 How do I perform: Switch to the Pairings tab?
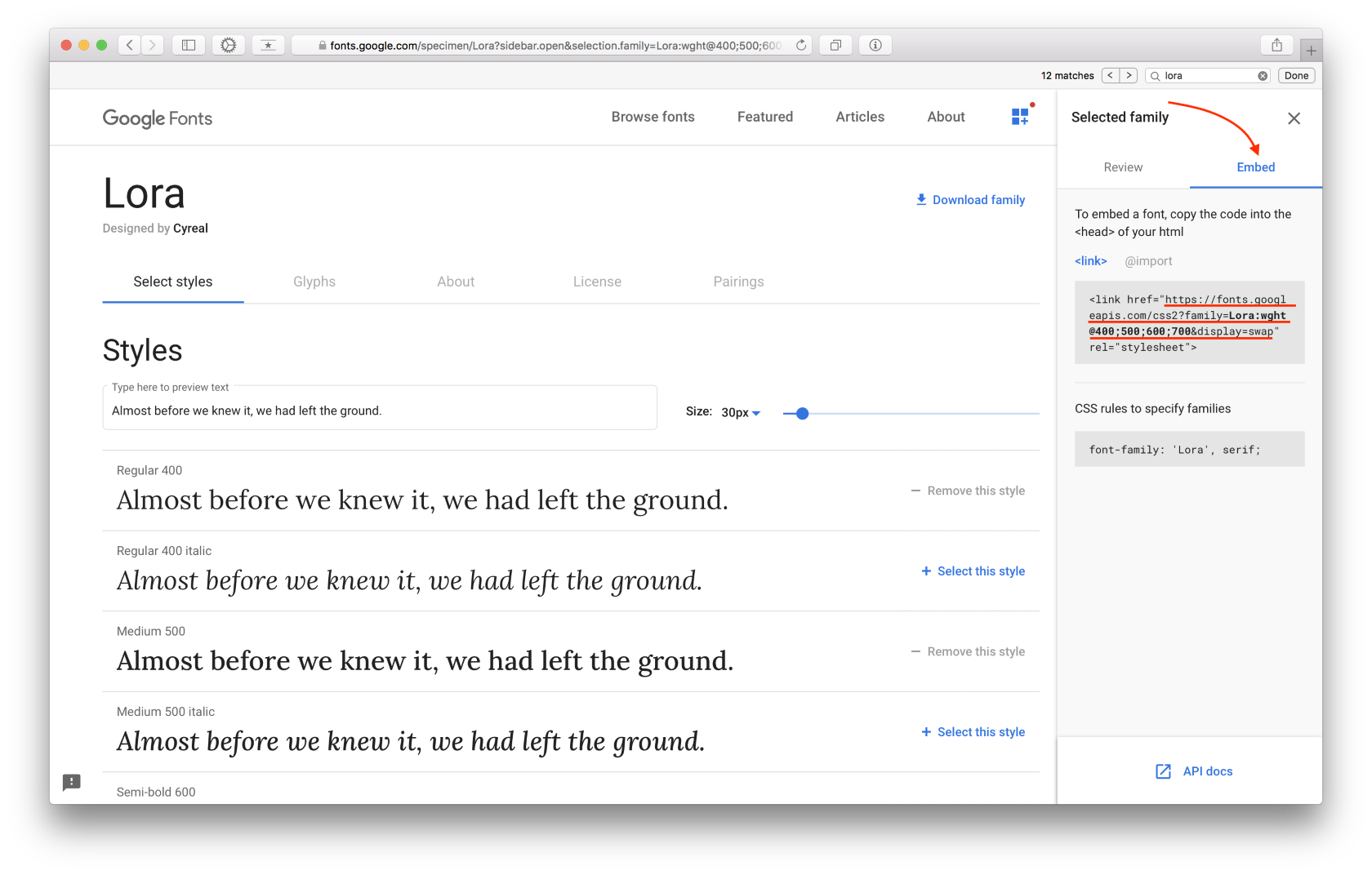pyautogui.click(x=738, y=282)
